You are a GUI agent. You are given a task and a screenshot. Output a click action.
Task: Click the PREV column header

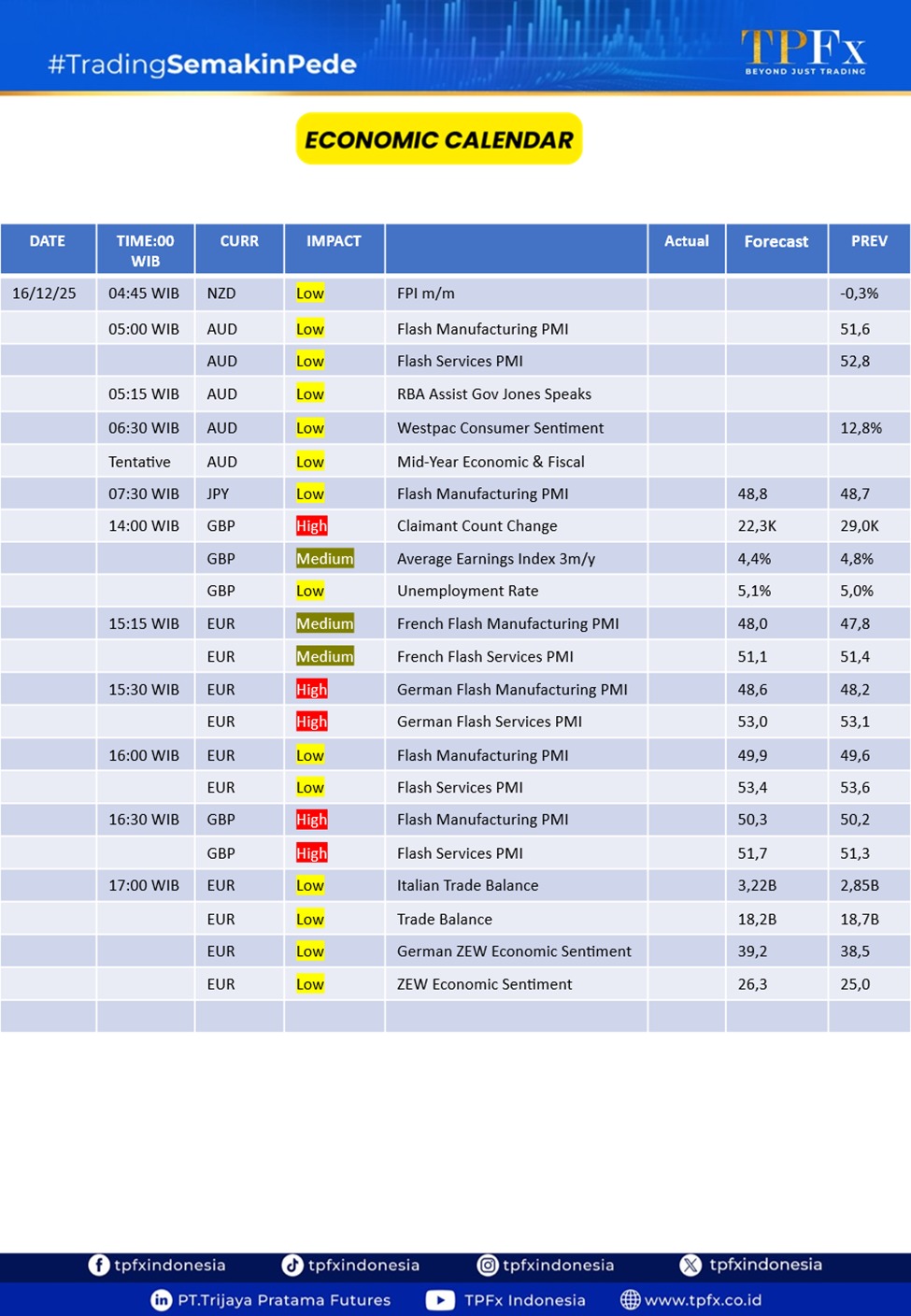click(x=868, y=241)
